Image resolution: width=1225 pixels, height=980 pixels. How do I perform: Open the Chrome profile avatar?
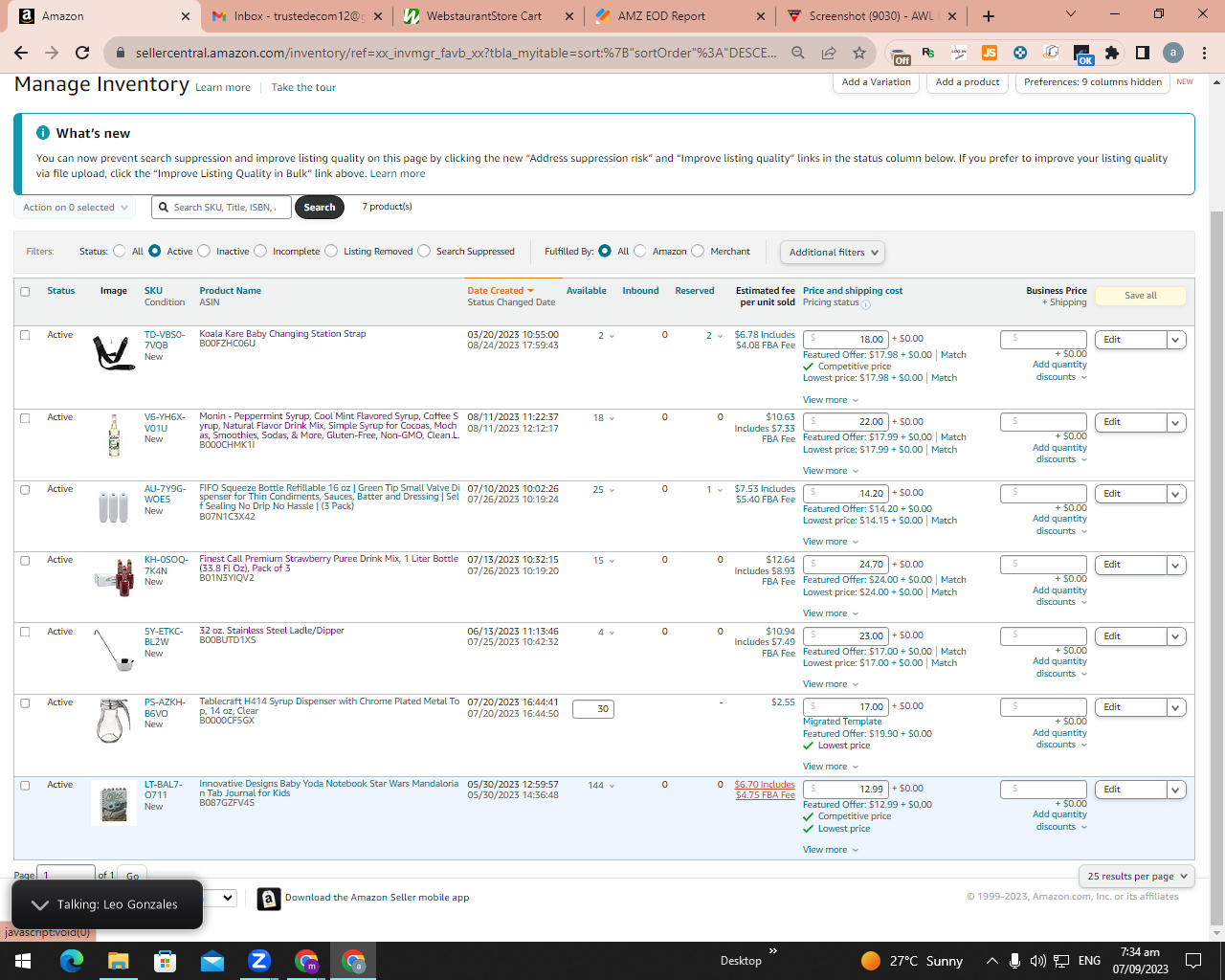(1173, 53)
